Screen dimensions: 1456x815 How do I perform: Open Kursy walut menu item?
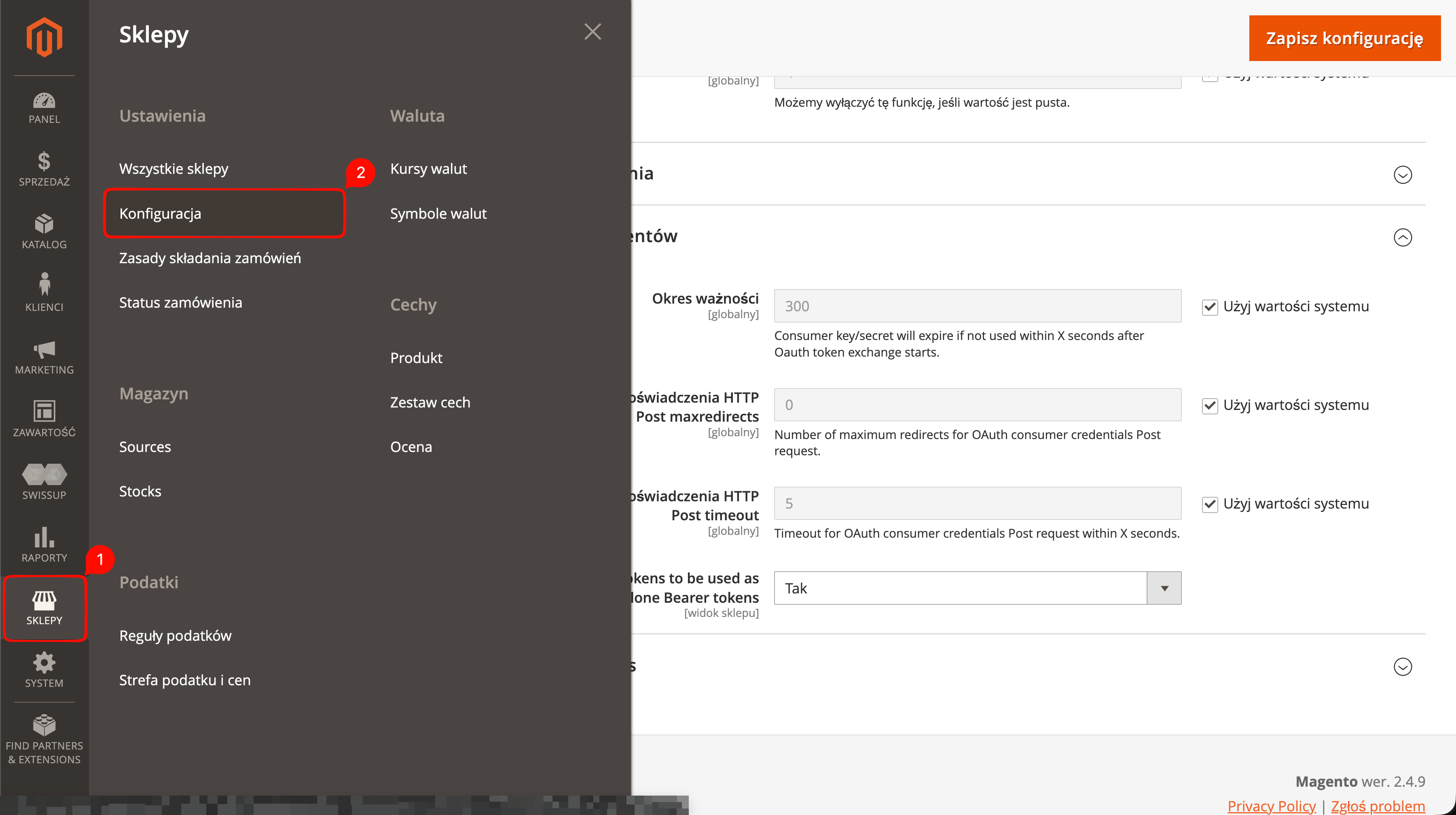point(428,169)
